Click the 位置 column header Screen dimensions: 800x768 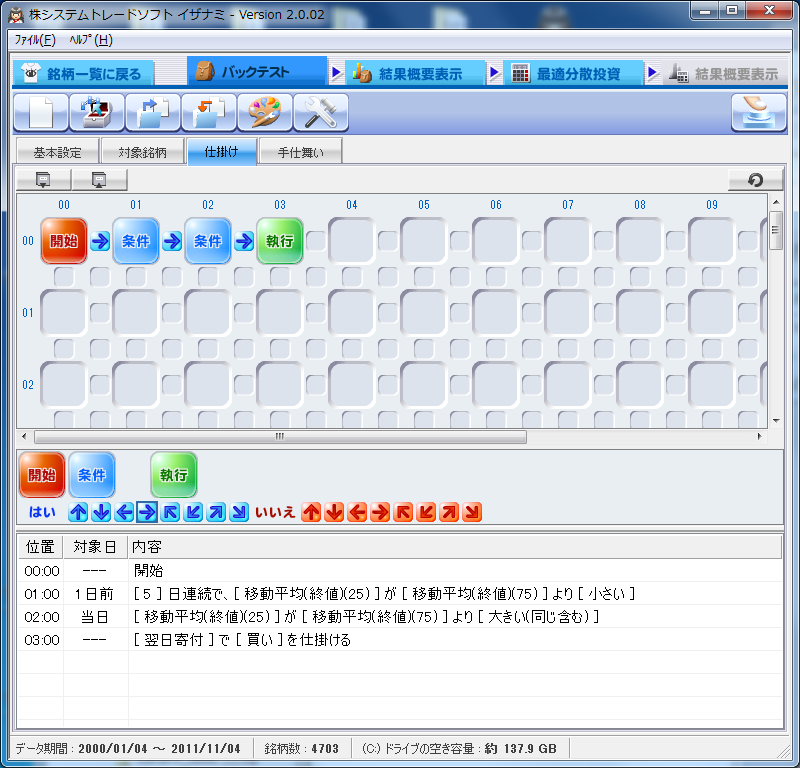coord(40,547)
